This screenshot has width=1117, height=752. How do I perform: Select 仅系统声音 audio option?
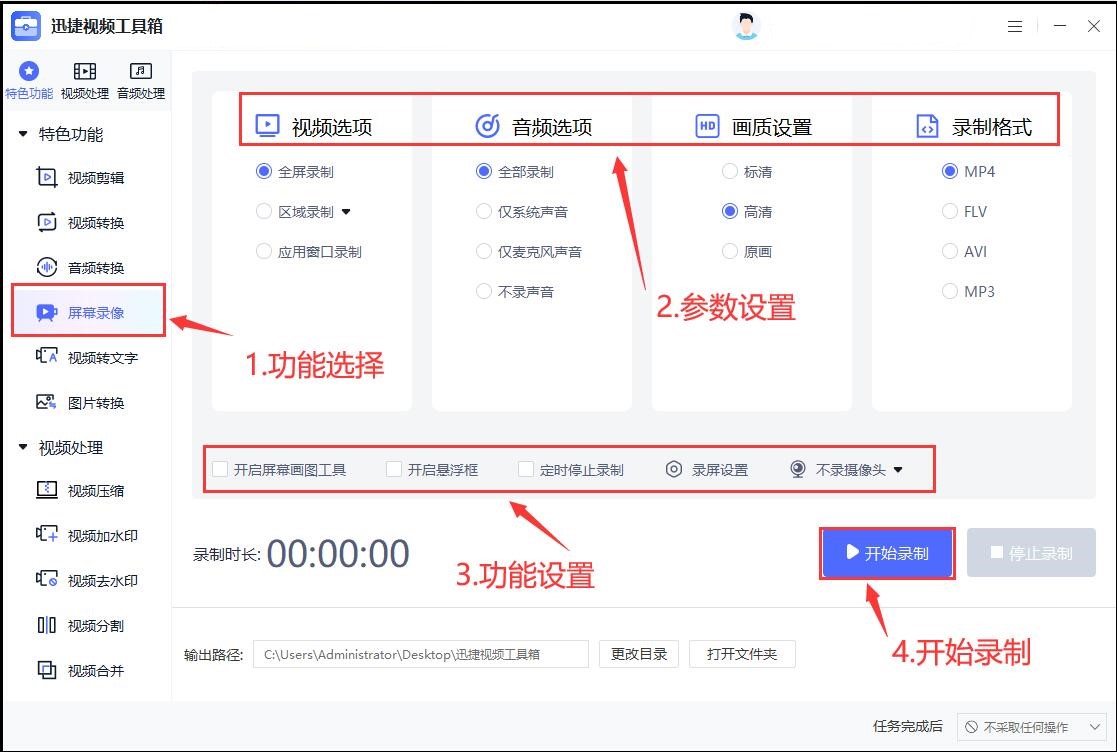point(522,212)
